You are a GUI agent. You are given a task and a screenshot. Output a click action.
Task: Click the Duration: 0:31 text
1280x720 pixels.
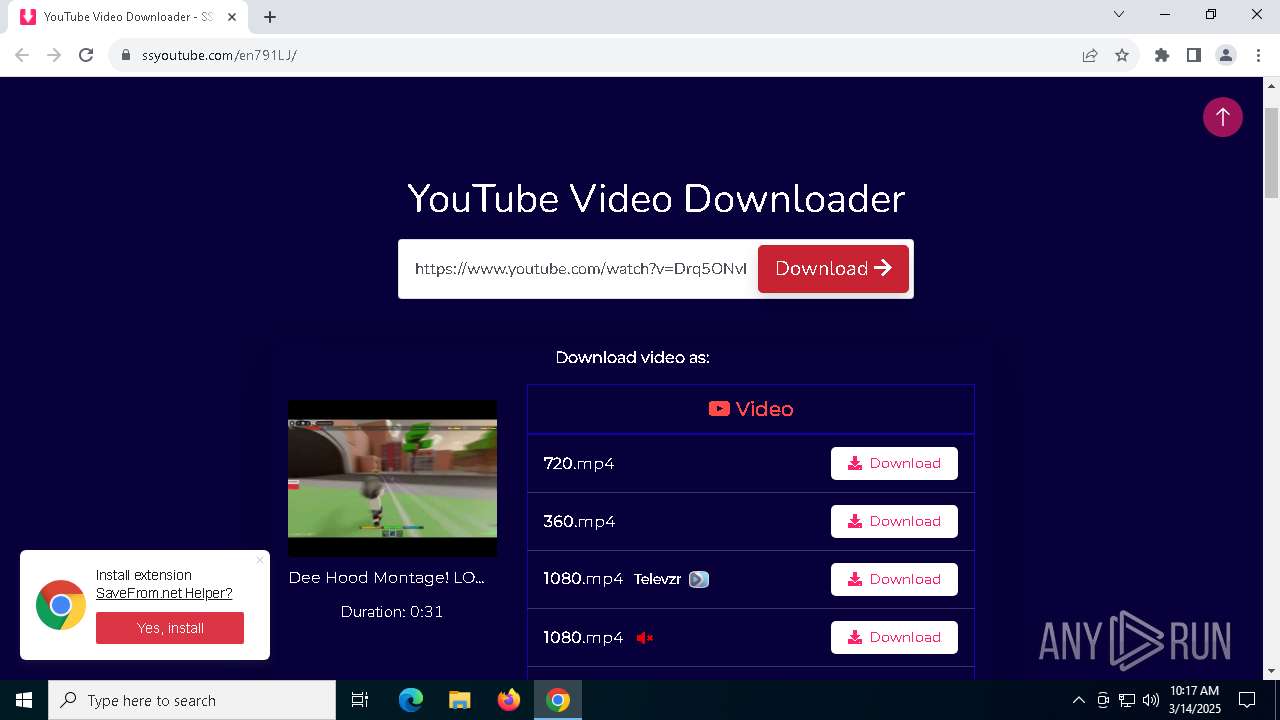coord(392,612)
